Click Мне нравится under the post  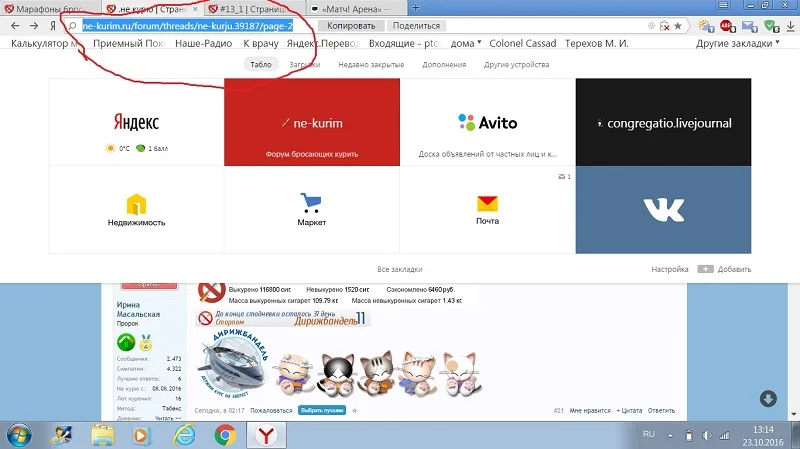pyautogui.click(x=590, y=410)
